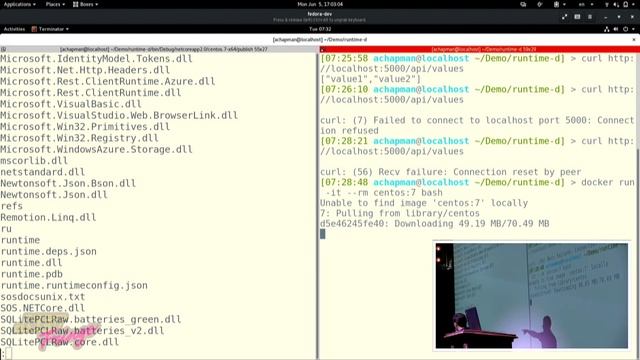Click the right terminal cursor block
This screenshot has width=640, height=360.
click(323, 234)
